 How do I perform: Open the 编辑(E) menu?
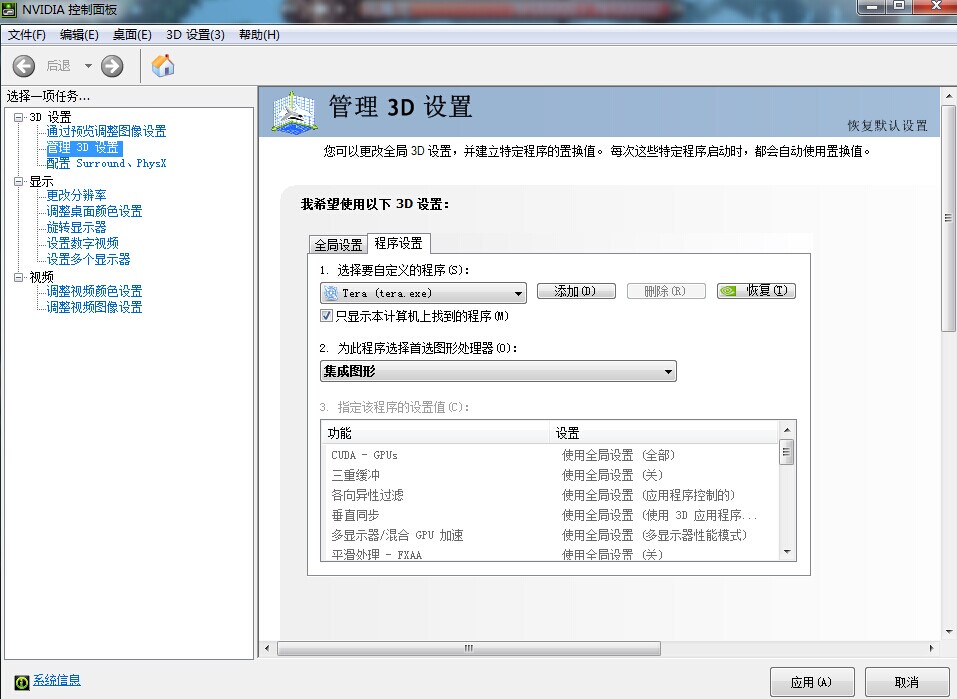pos(79,35)
